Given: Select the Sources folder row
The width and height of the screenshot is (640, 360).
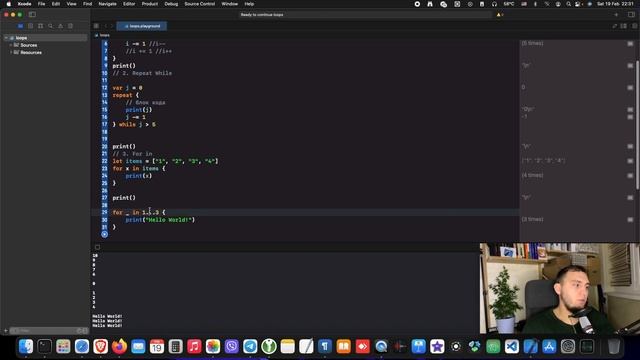Looking at the screenshot, I should [45, 45].
